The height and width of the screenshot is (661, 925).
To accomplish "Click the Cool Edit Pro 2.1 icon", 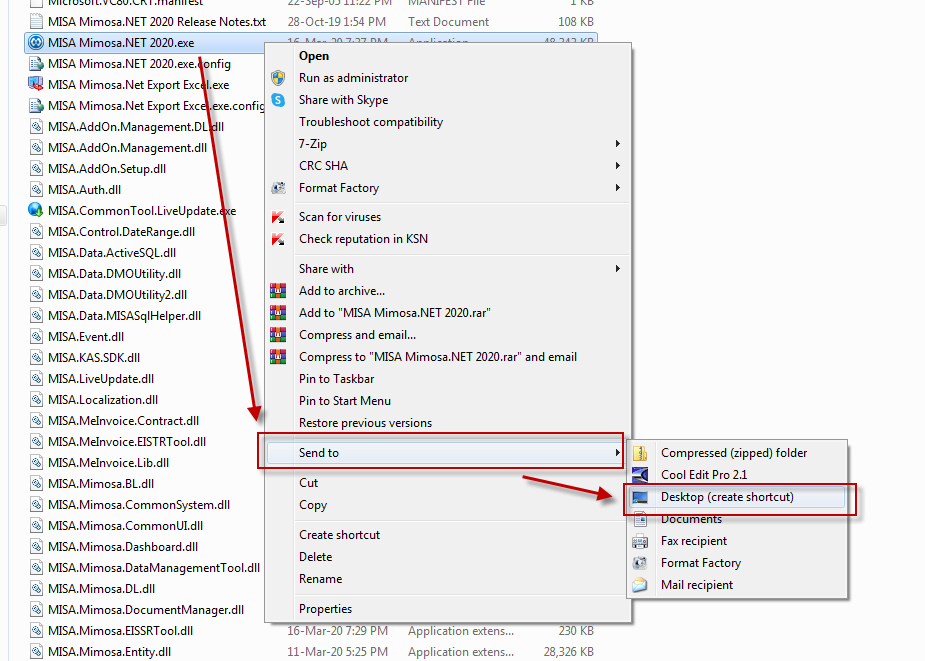I will point(640,475).
